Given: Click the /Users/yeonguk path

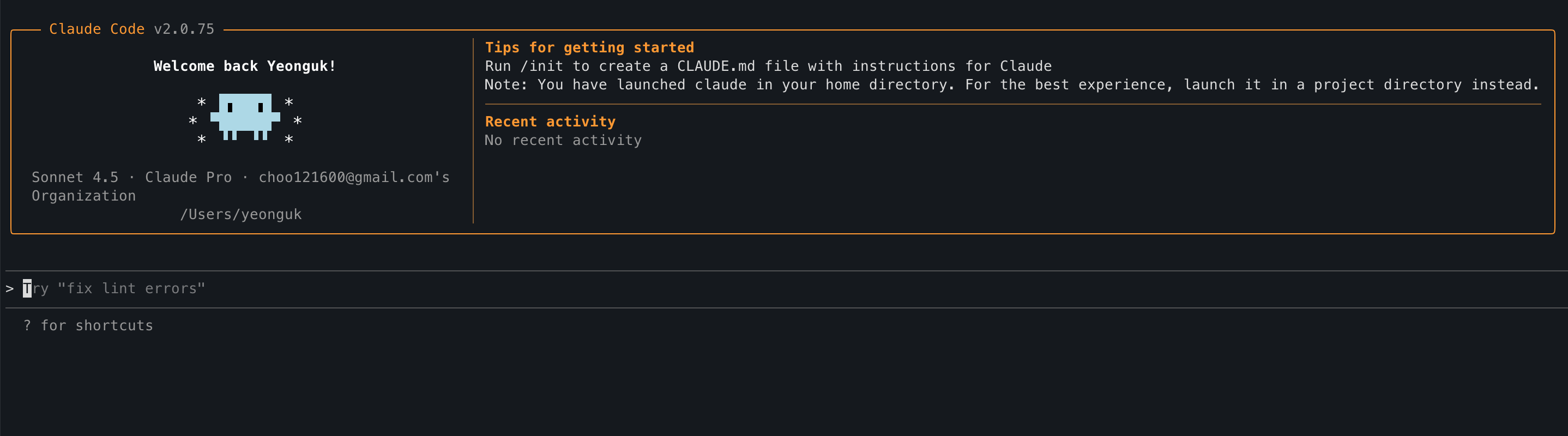Looking at the screenshot, I should 240,215.
